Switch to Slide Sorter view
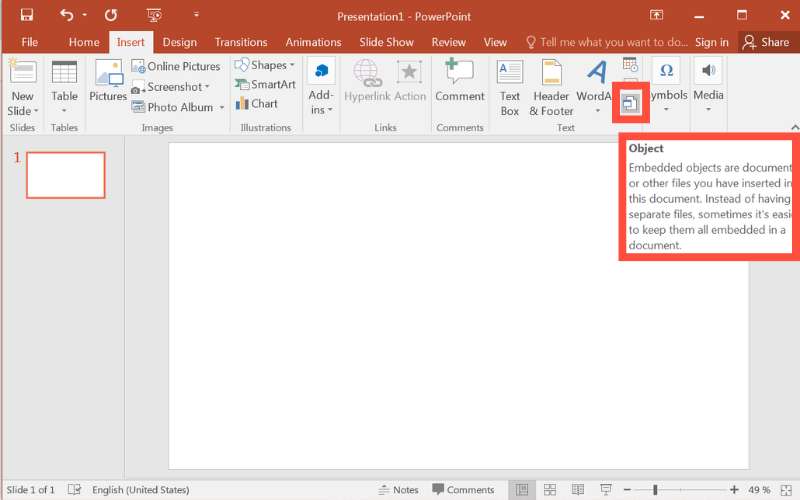 (x=549, y=490)
